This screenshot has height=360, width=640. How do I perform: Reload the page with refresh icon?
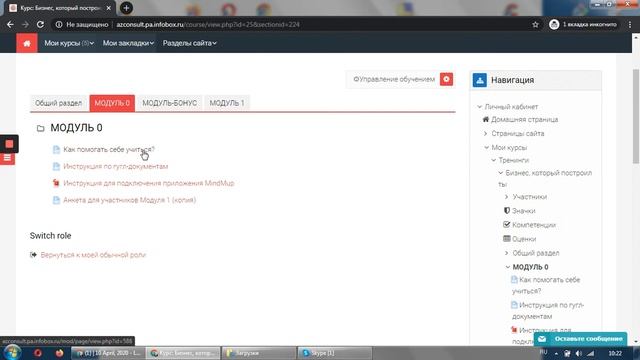pyautogui.click(x=40, y=24)
